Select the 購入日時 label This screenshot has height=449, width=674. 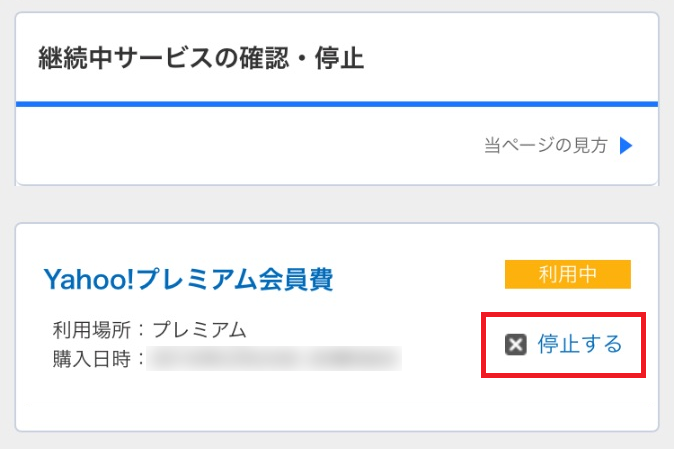tap(92, 359)
